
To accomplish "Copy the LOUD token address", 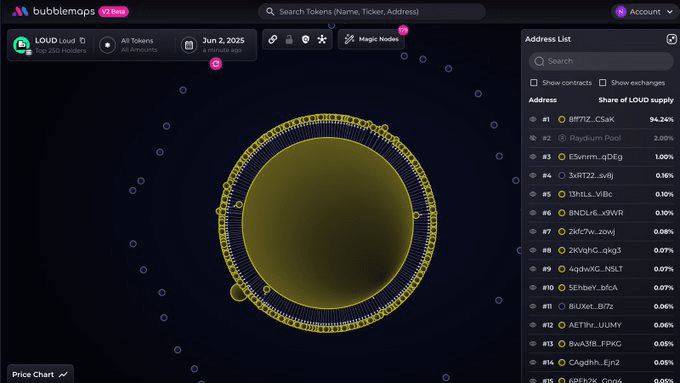I will (82, 40).
